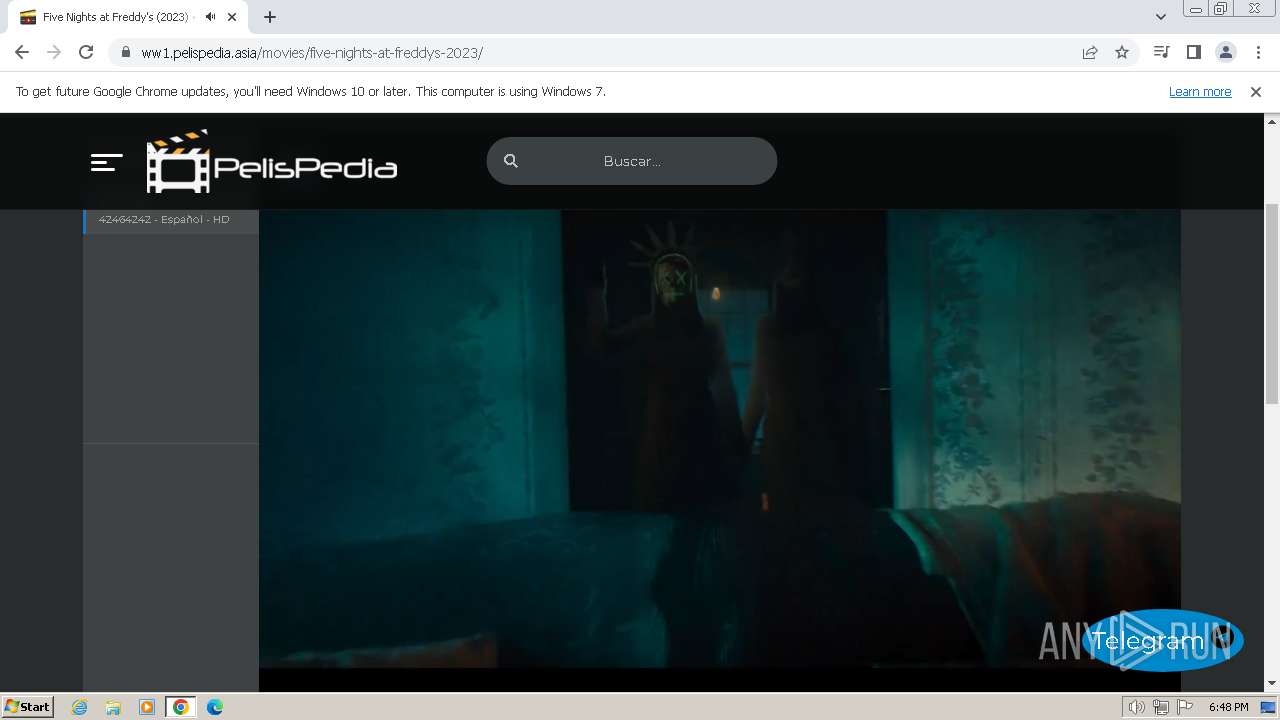This screenshot has height=720, width=1280.
Task: Click the page vertical scrollbar thumb
Action: [x=1272, y=303]
